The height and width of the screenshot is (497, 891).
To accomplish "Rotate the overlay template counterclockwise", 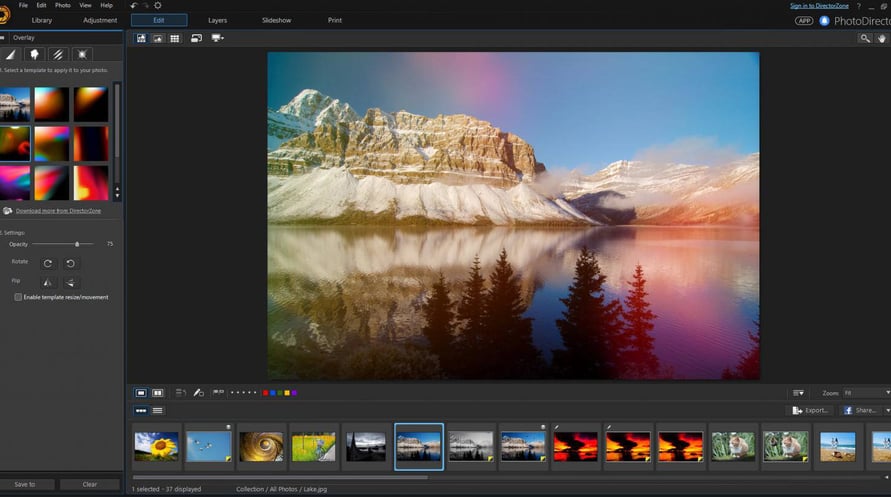I will pyautogui.click(x=70, y=264).
